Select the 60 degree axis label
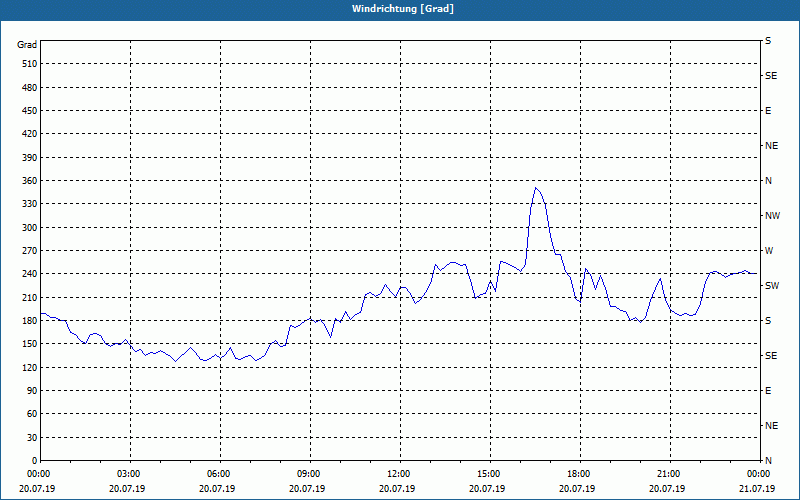The height and width of the screenshot is (500, 800). click(x=32, y=414)
